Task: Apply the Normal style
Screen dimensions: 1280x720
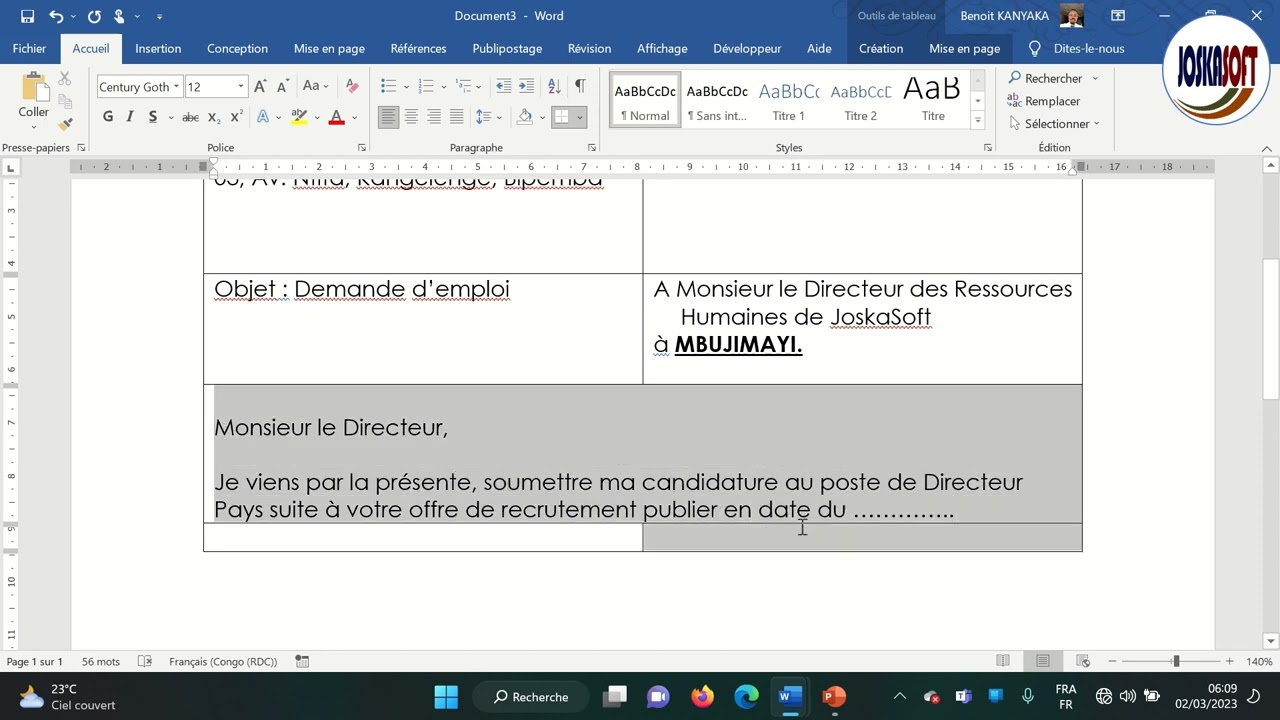Action: (645, 100)
